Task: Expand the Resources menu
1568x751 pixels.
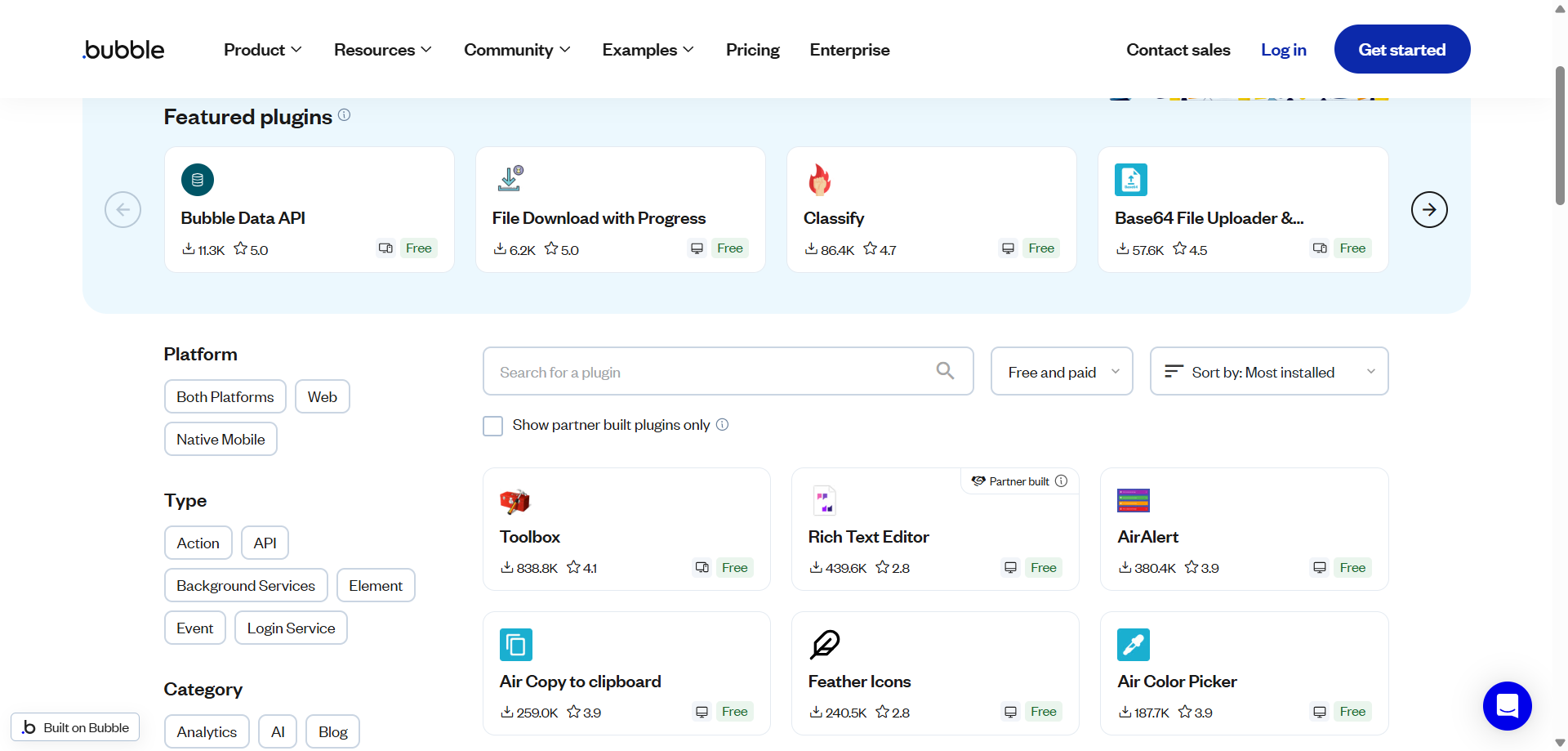Action: click(383, 50)
